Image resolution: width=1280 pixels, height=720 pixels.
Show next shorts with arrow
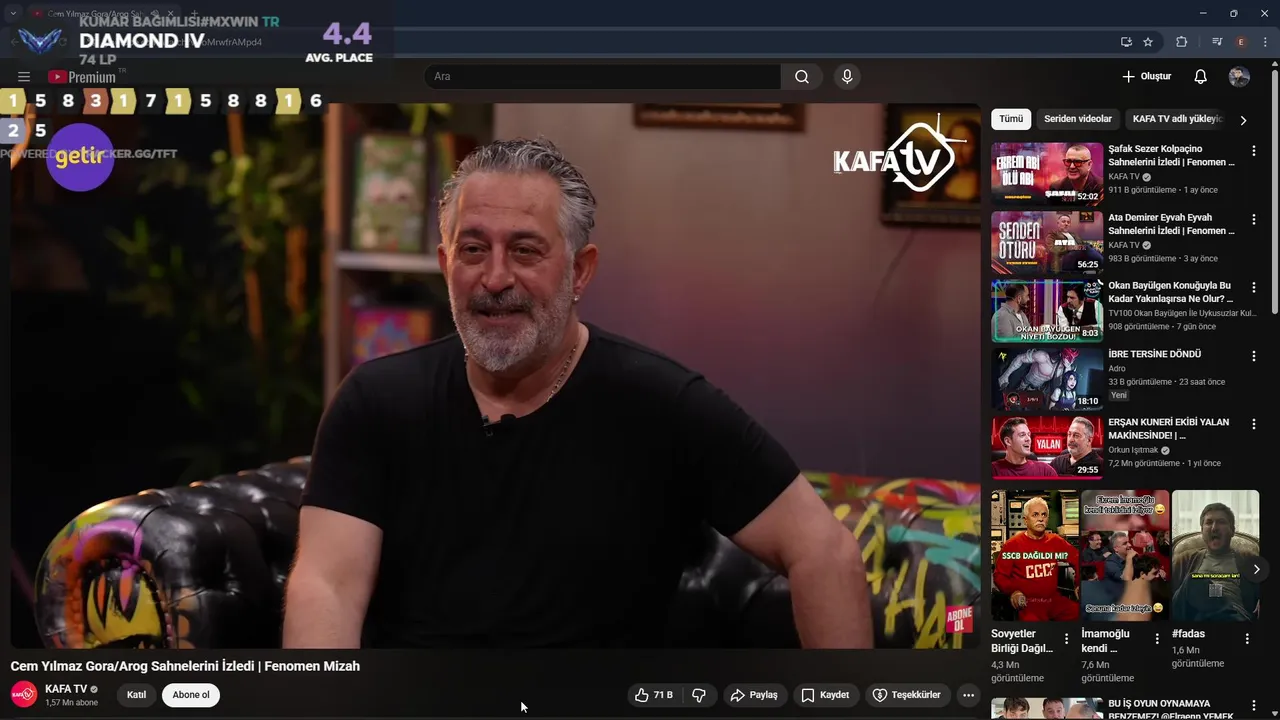point(1257,569)
